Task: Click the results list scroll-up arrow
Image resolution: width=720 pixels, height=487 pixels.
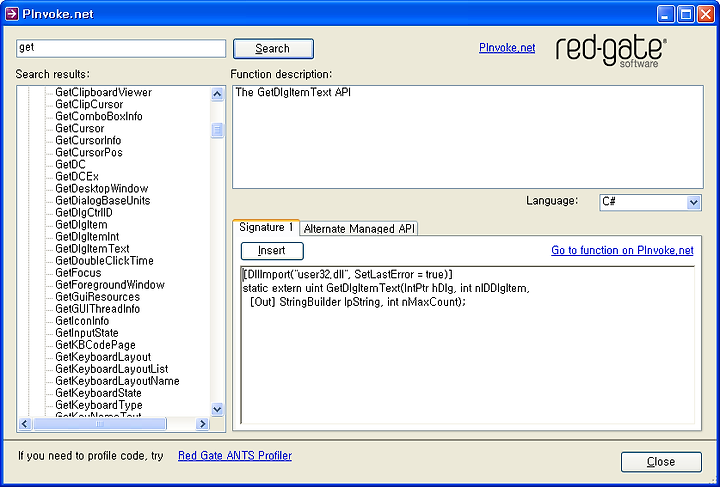Action: (217, 94)
